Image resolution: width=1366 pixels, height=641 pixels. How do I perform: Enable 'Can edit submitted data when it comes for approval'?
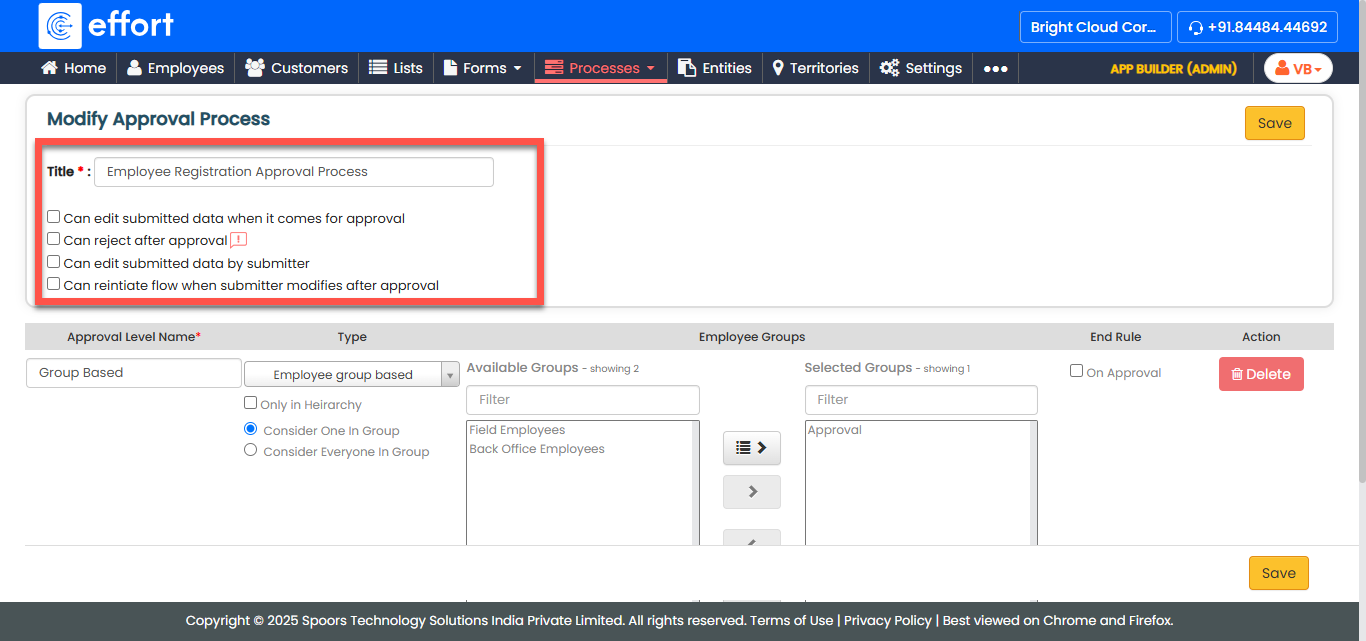54,217
